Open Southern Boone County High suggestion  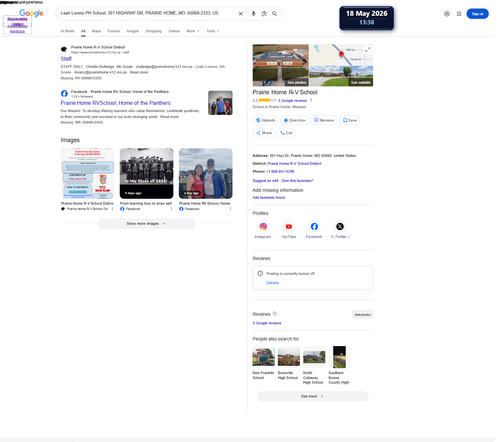pyautogui.click(x=339, y=366)
